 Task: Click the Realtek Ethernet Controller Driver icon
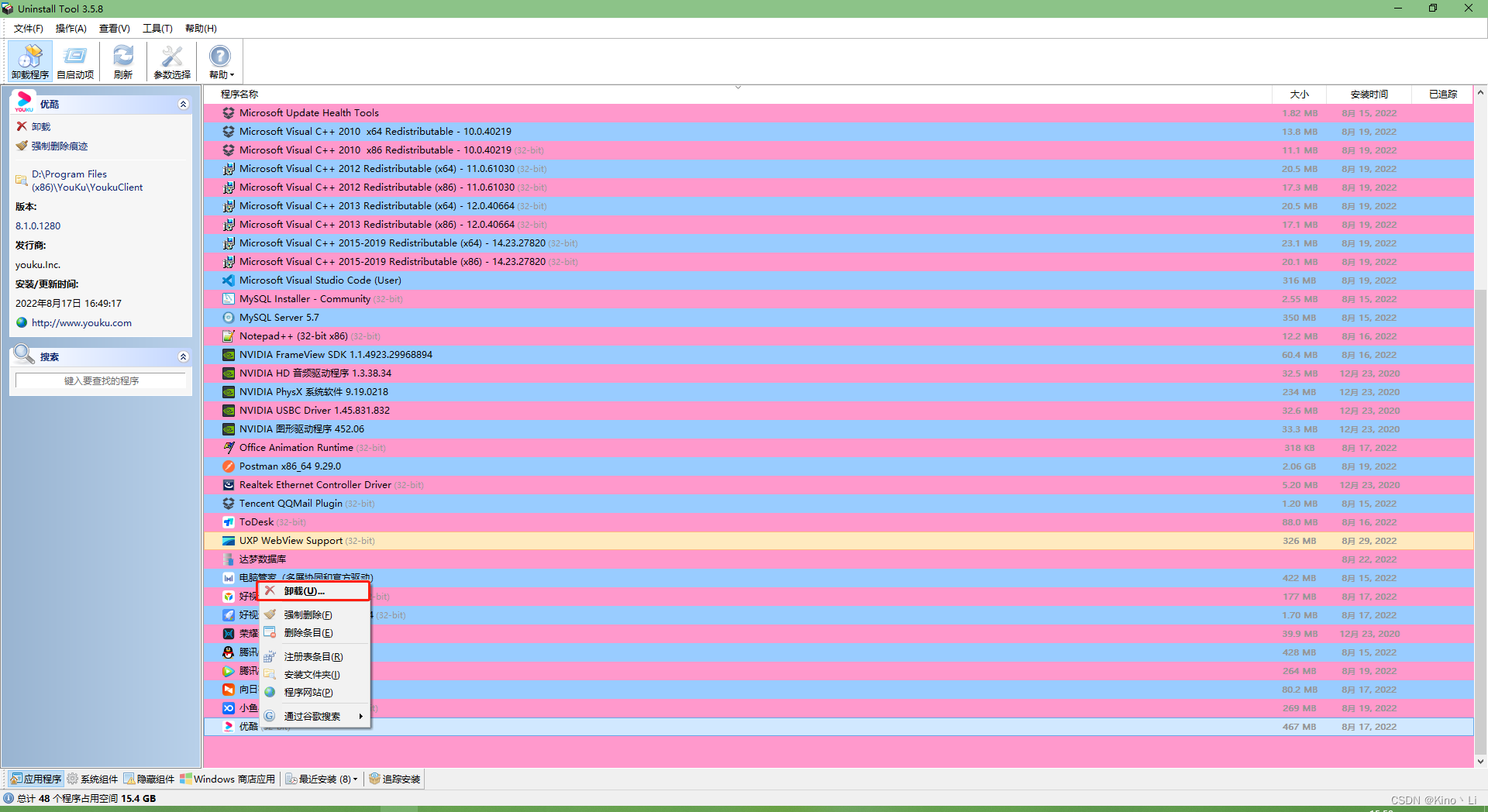229,485
